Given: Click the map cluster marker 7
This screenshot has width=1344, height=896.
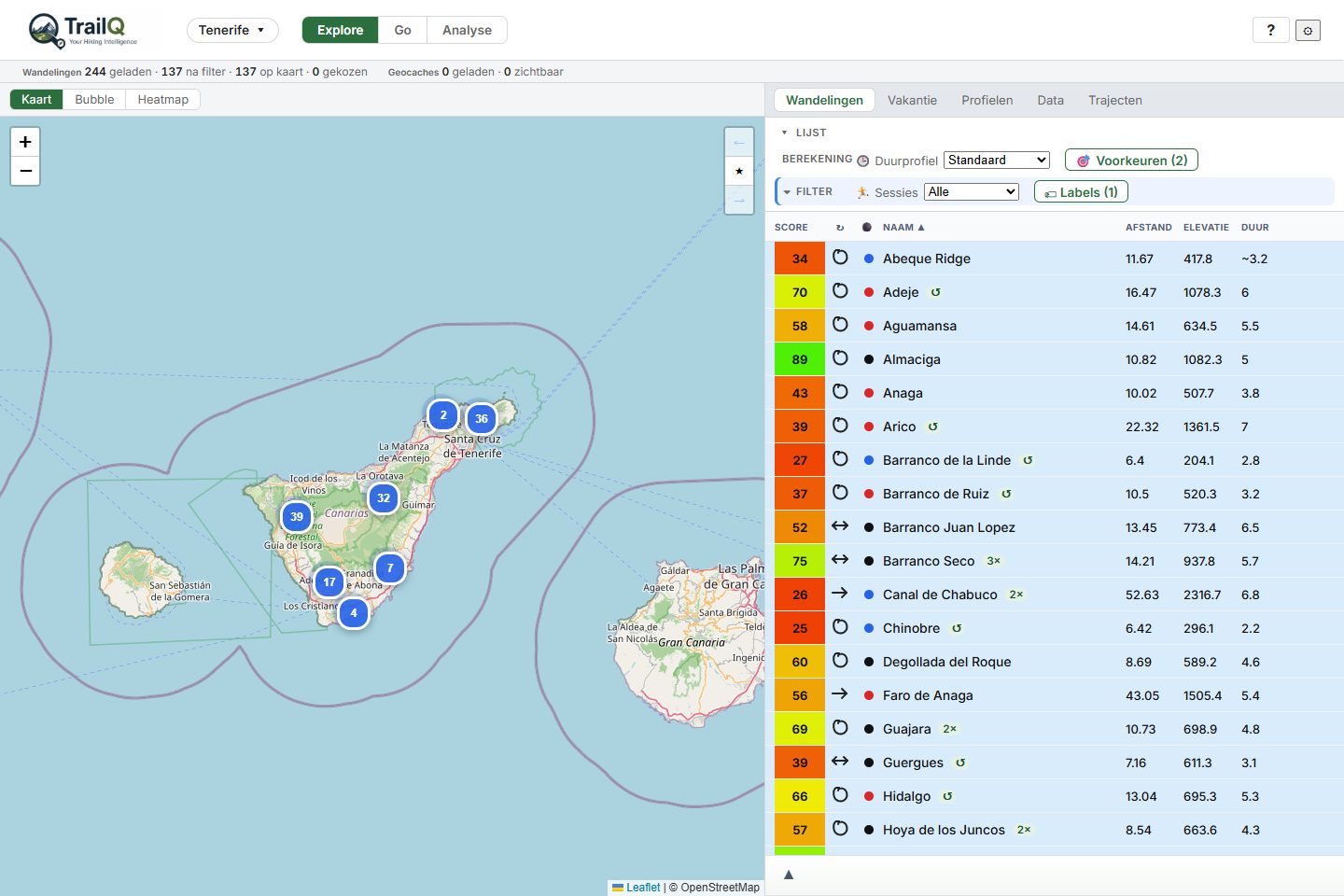Looking at the screenshot, I should click(390, 567).
